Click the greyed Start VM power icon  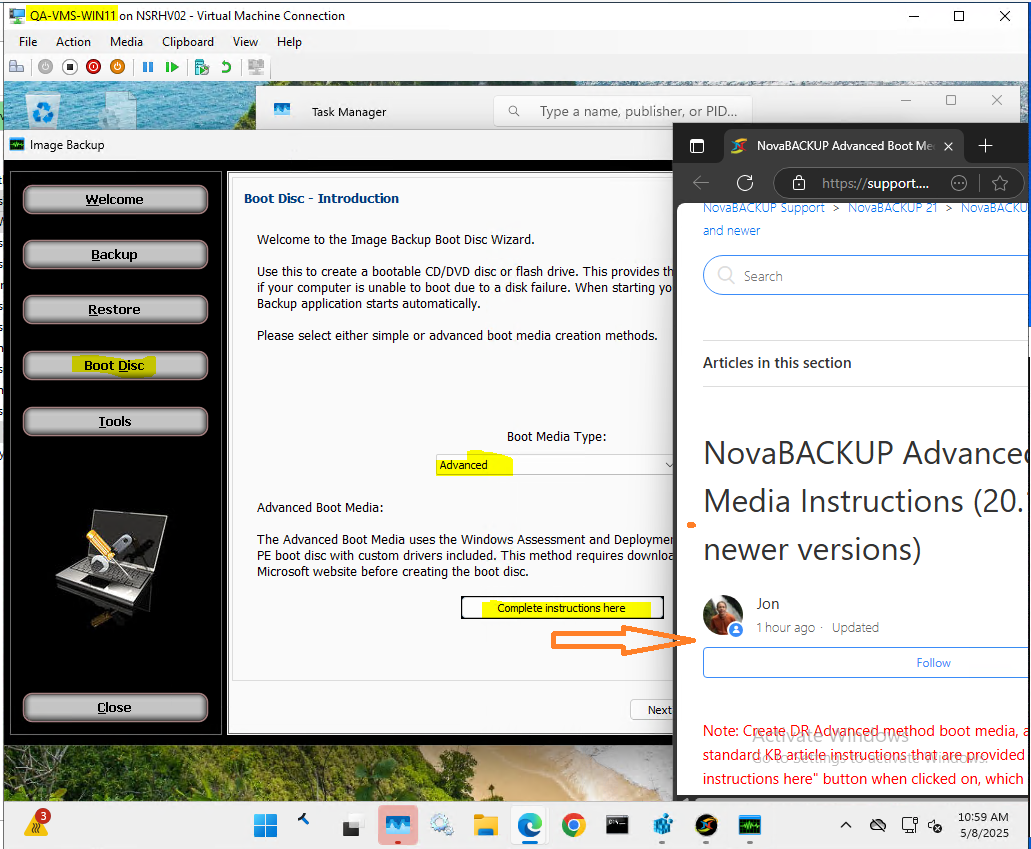tap(45, 66)
